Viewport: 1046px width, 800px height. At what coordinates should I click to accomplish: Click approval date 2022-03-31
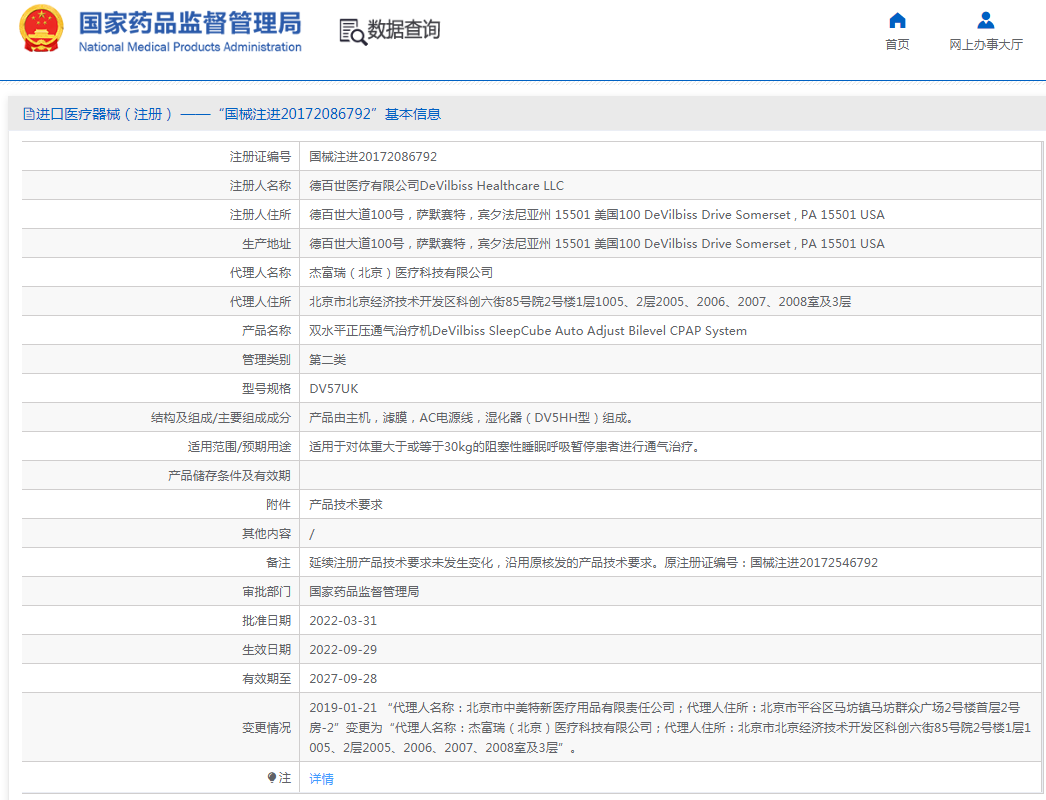(343, 621)
